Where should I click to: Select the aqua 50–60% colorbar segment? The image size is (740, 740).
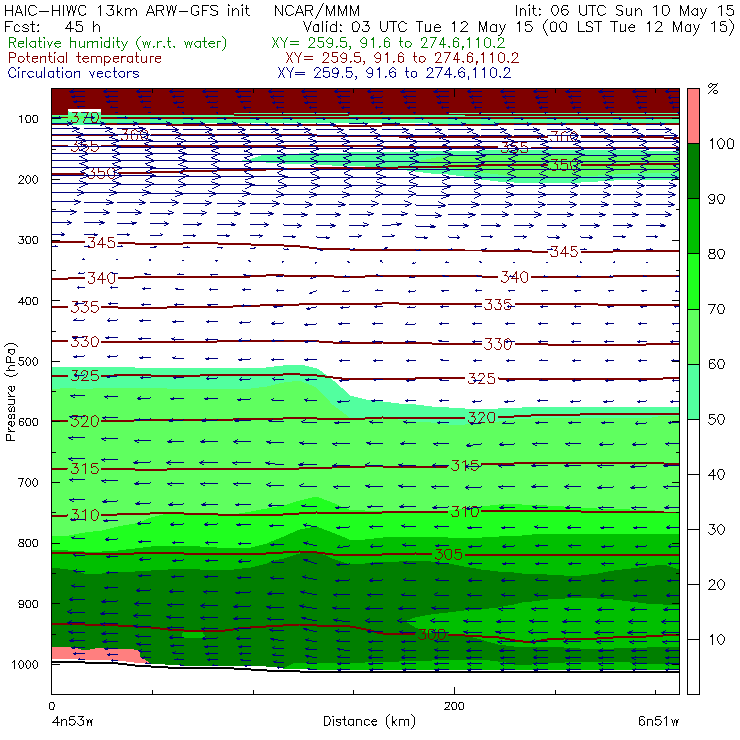[x=693, y=392]
